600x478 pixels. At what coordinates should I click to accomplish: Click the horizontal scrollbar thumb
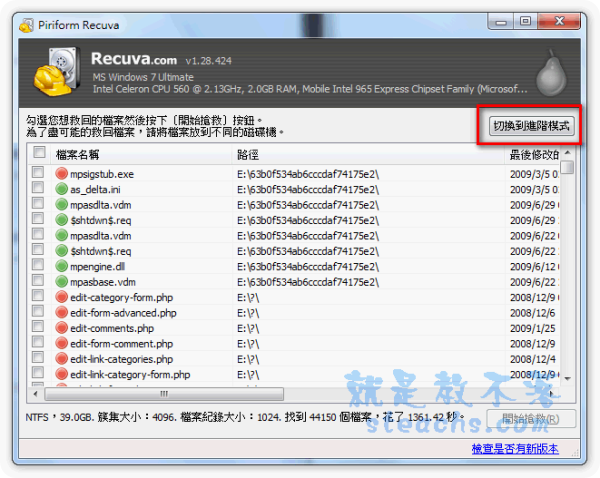164,394
